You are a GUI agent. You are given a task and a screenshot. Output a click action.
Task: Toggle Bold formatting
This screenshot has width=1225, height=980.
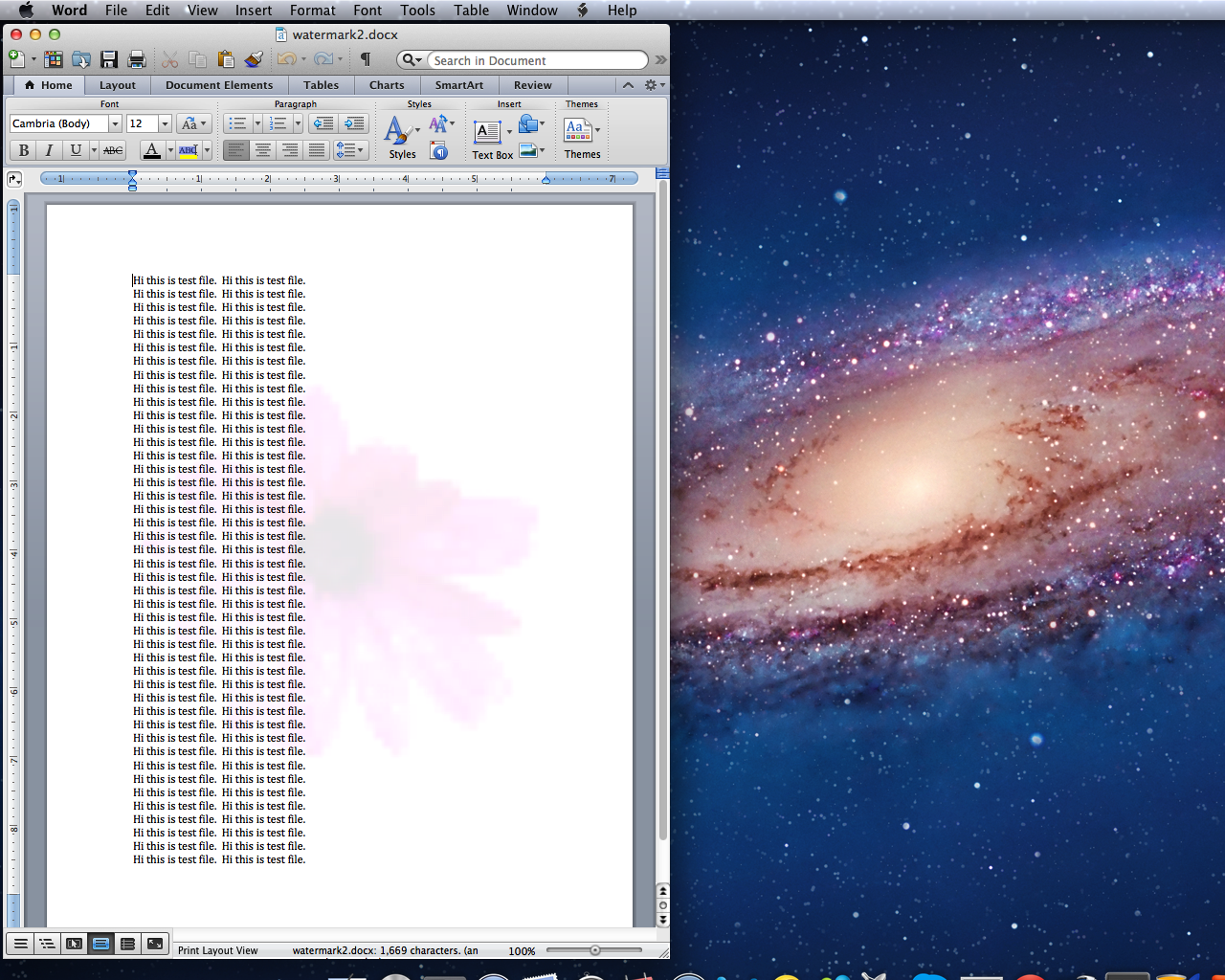24,150
